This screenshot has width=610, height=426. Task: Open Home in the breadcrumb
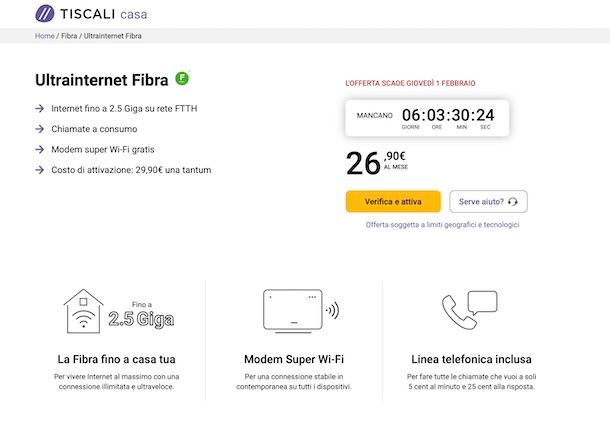point(45,36)
